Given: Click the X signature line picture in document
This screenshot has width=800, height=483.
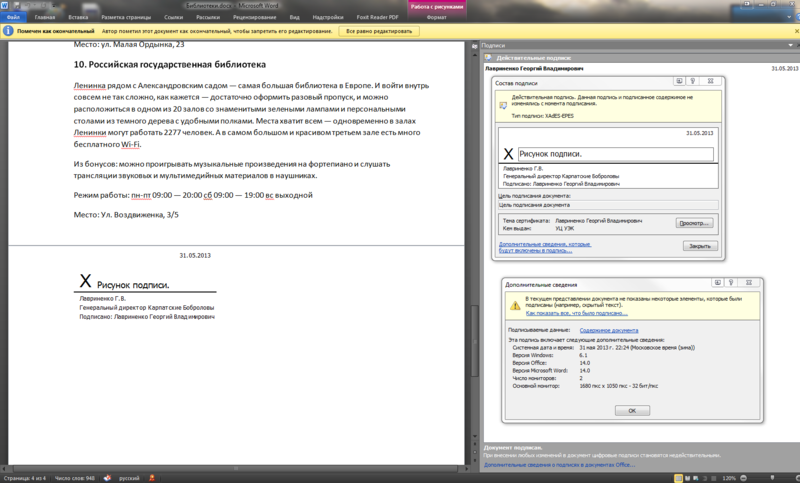Looking at the screenshot, I should point(145,286).
